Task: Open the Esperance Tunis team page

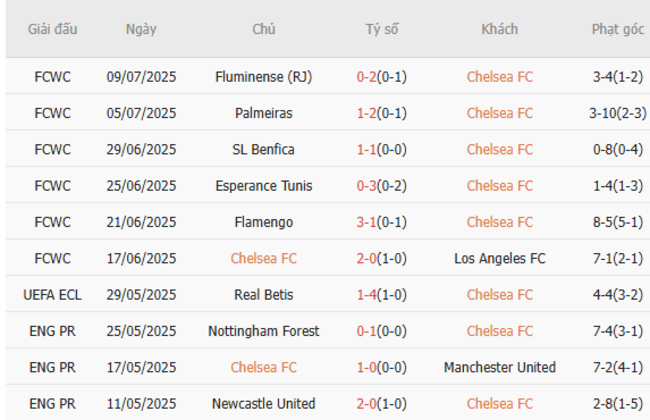Action: pyautogui.click(x=264, y=186)
